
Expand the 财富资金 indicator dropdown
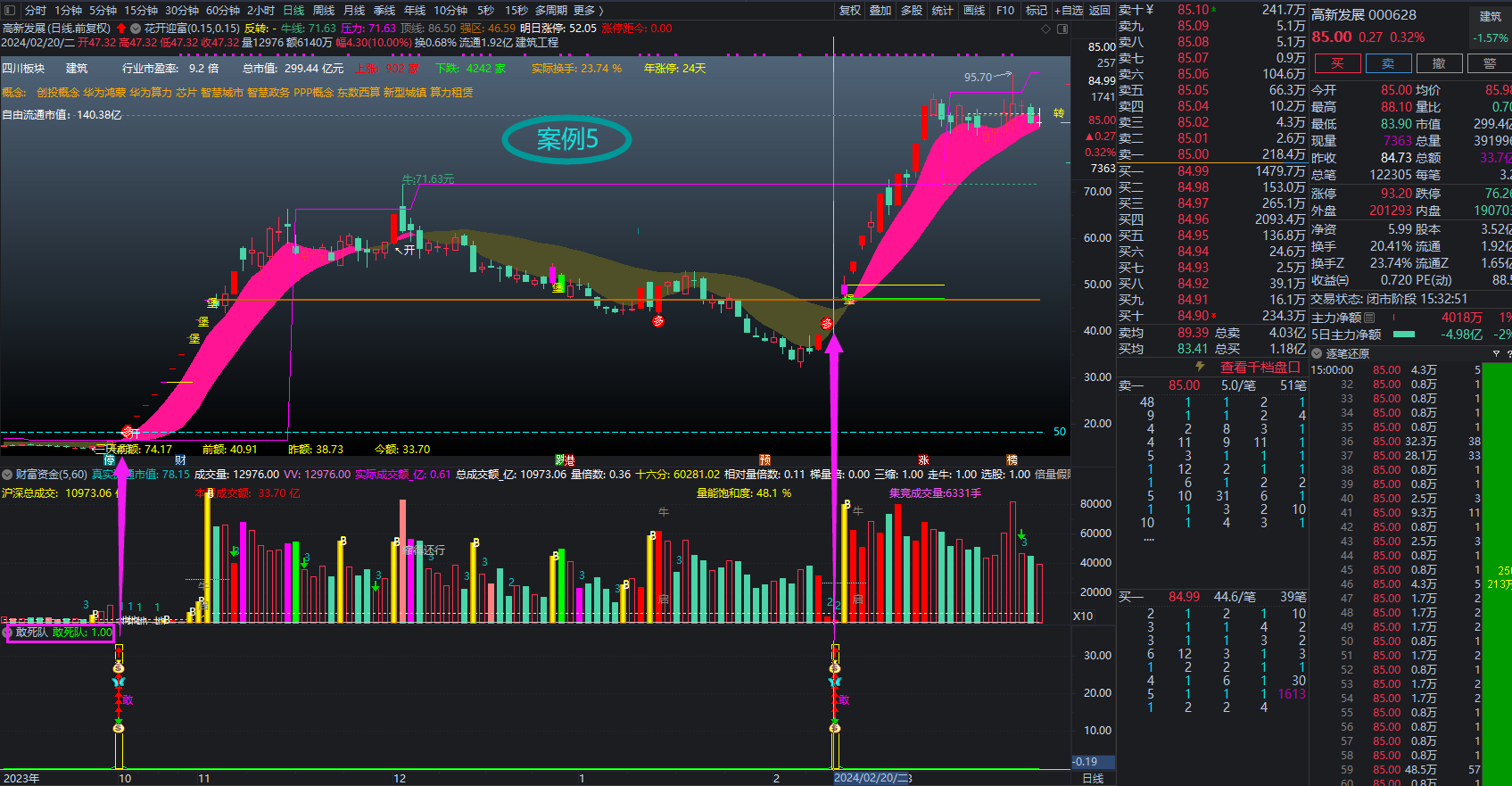7,475
